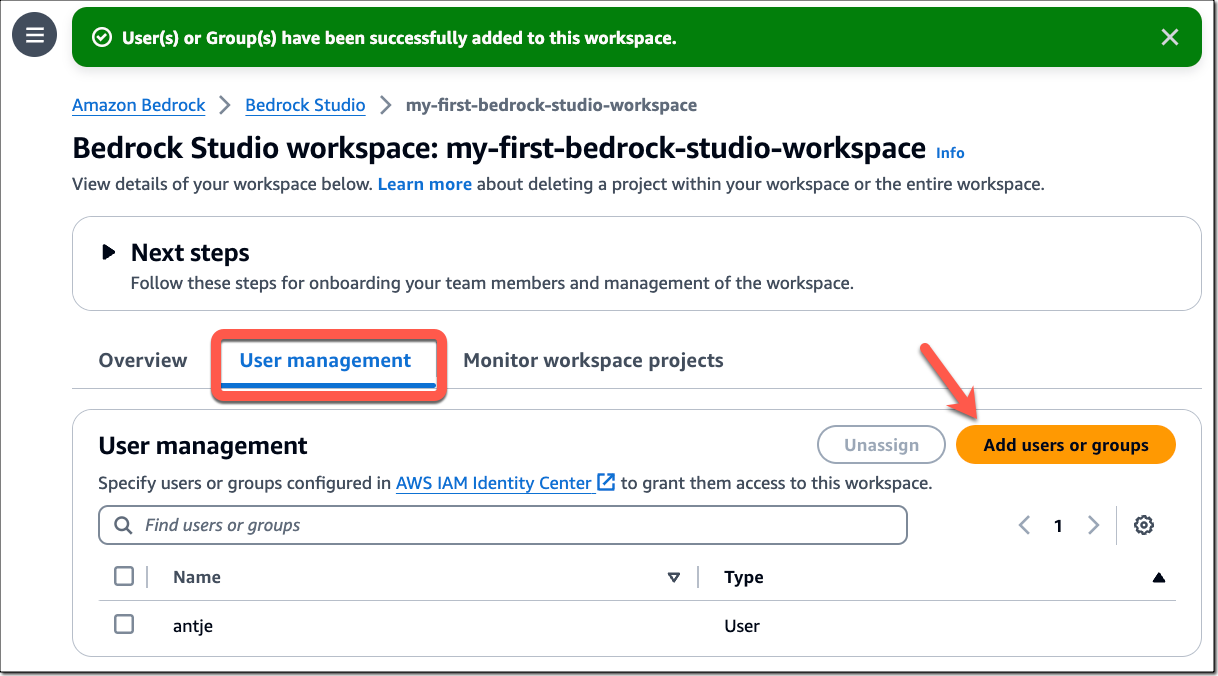Dismiss the success notification banner
This screenshot has height=676, width=1218.
pos(1169,37)
